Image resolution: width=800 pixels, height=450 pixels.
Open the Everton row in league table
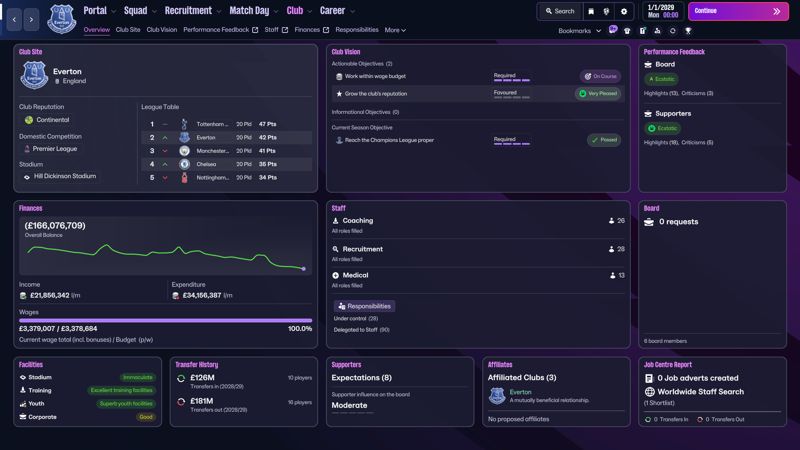(x=227, y=137)
